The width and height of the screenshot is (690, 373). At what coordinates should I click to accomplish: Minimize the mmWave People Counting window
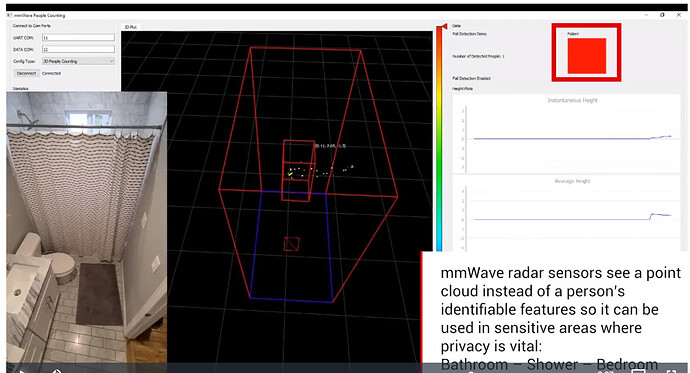tap(646, 15)
